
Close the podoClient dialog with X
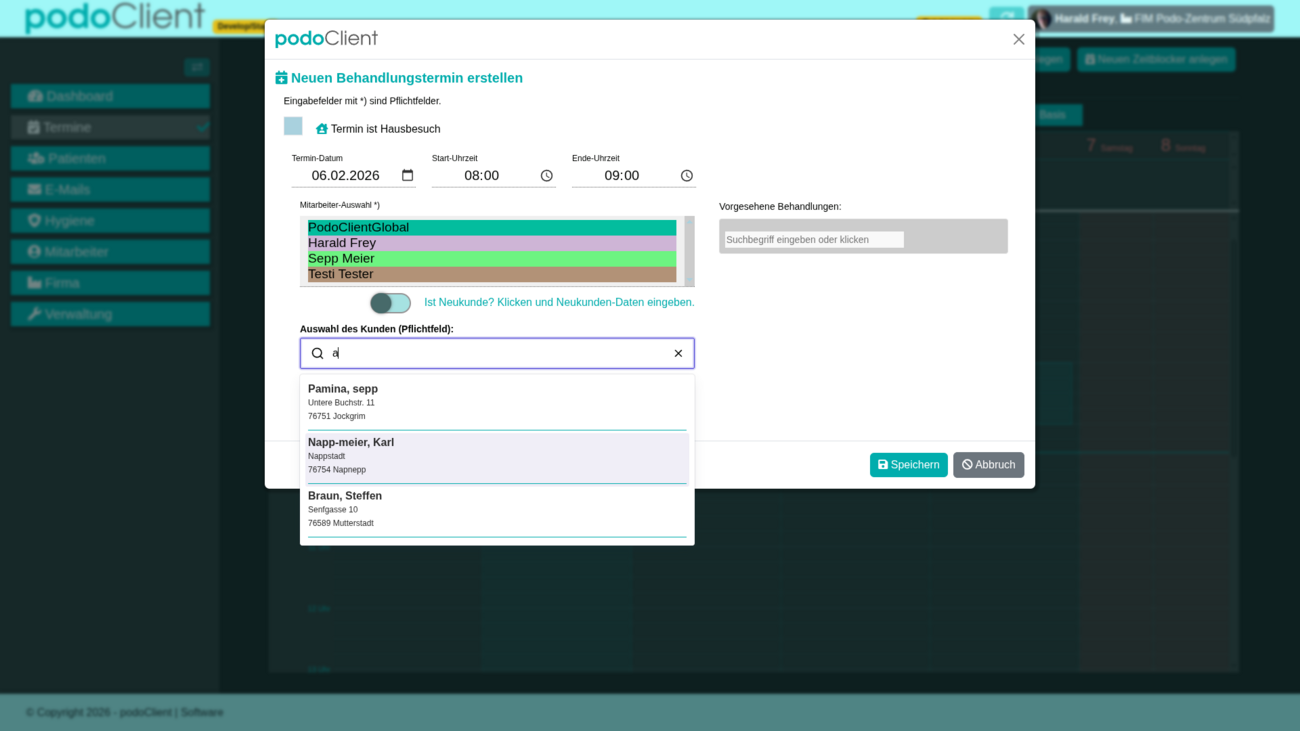pos(1018,39)
